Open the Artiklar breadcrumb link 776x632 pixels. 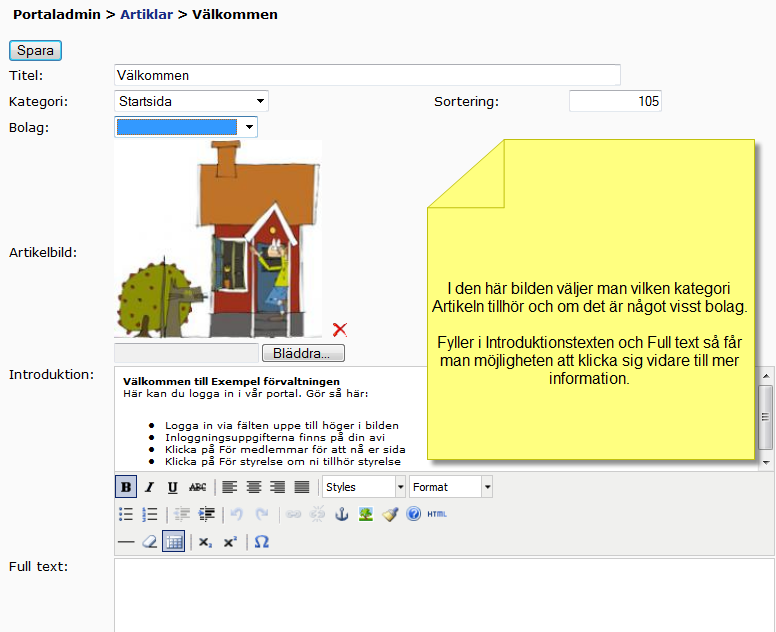click(x=146, y=14)
